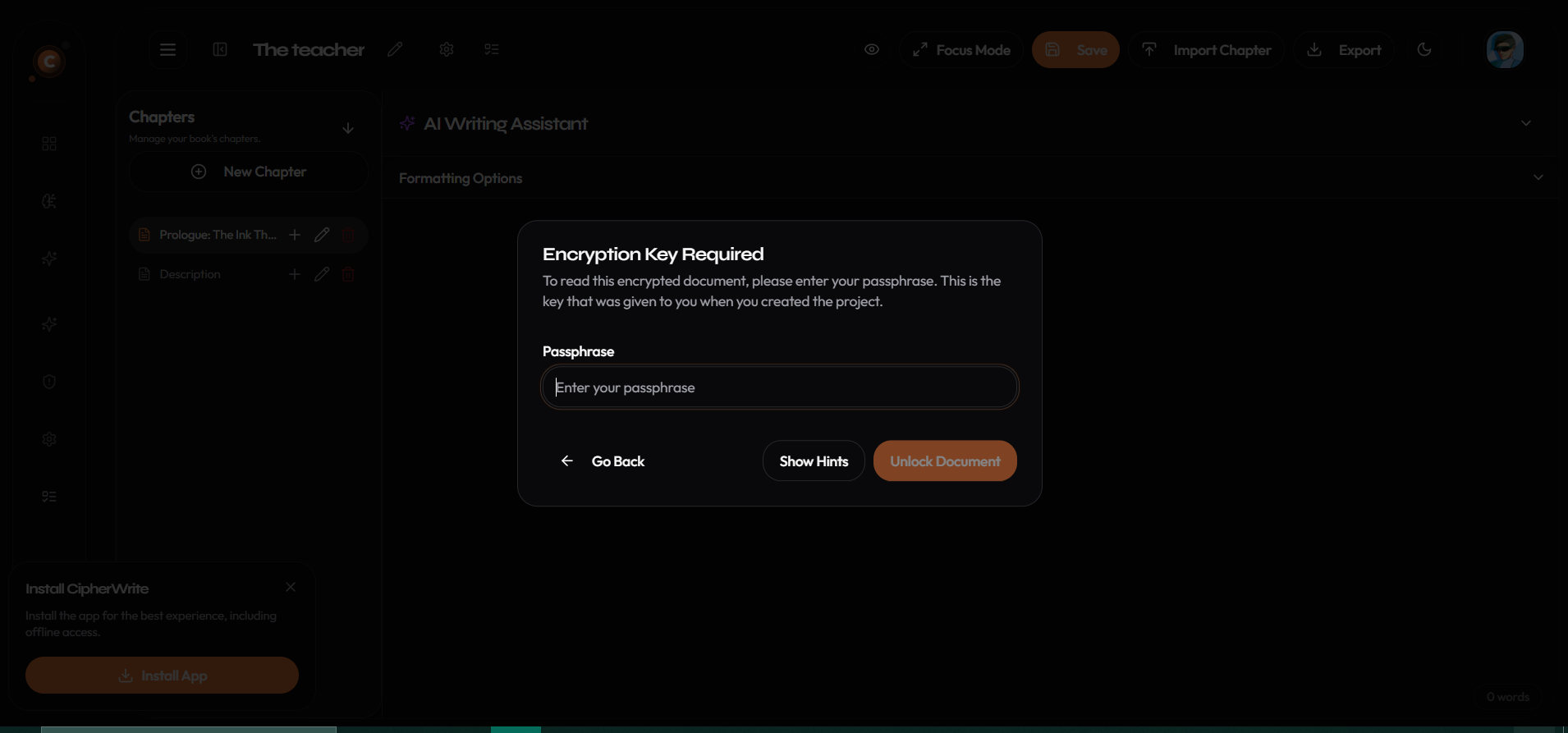The width and height of the screenshot is (1568, 733).
Task: Switch to dark mode with the moon icon
Action: pyautogui.click(x=1424, y=49)
